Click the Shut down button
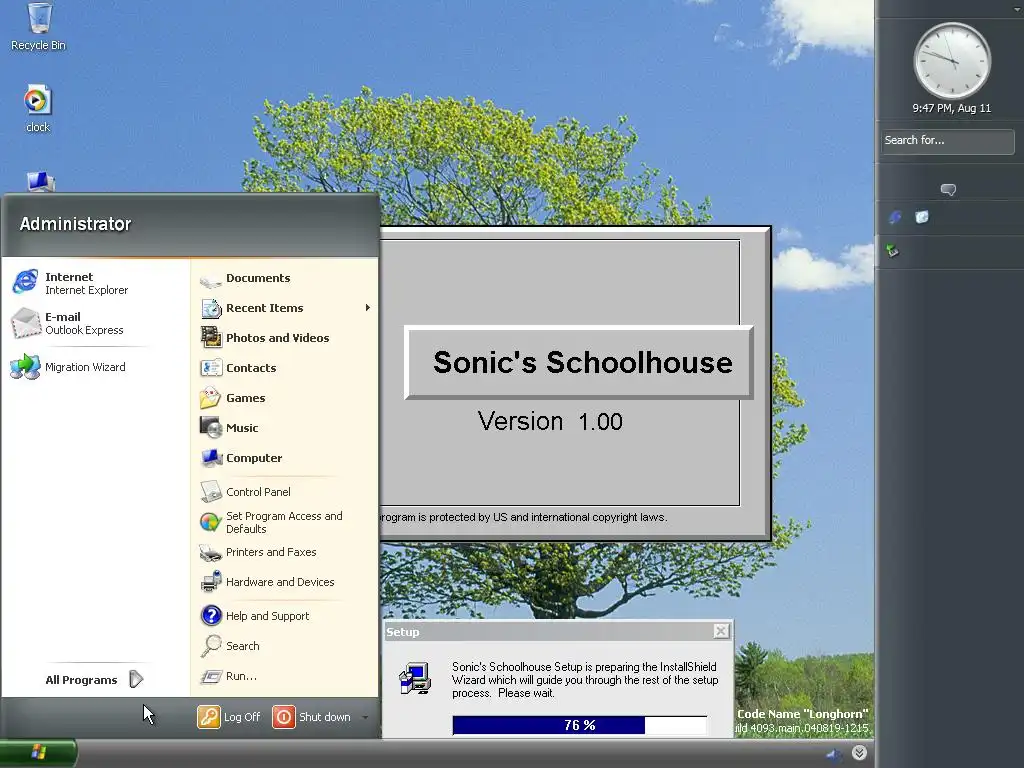The height and width of the screenshot is (768, 1024). pyautogui.click(x=312, y=717)
